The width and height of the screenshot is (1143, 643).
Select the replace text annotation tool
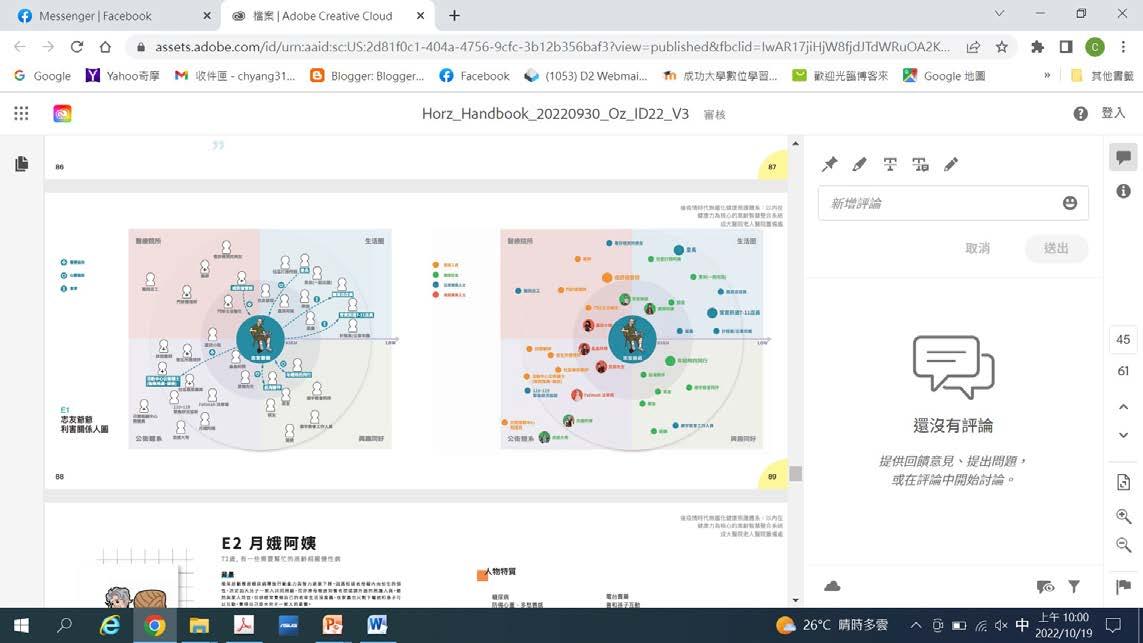click(921, 165)
